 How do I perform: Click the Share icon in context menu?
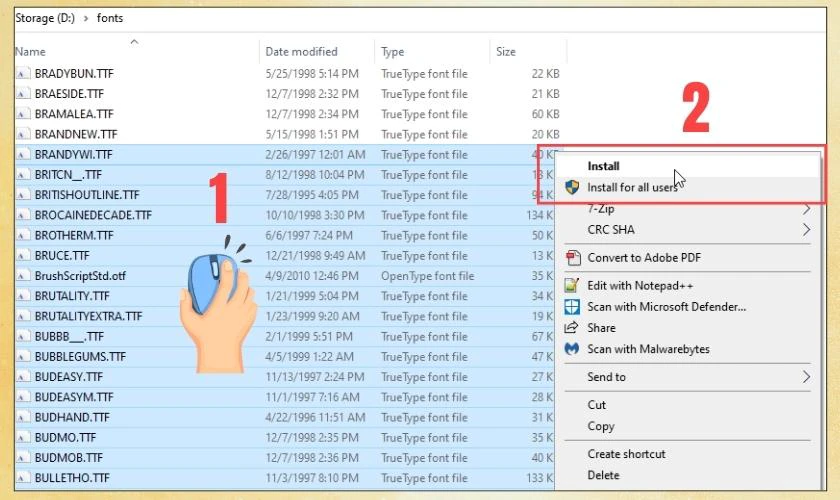[x=572, y=327]
